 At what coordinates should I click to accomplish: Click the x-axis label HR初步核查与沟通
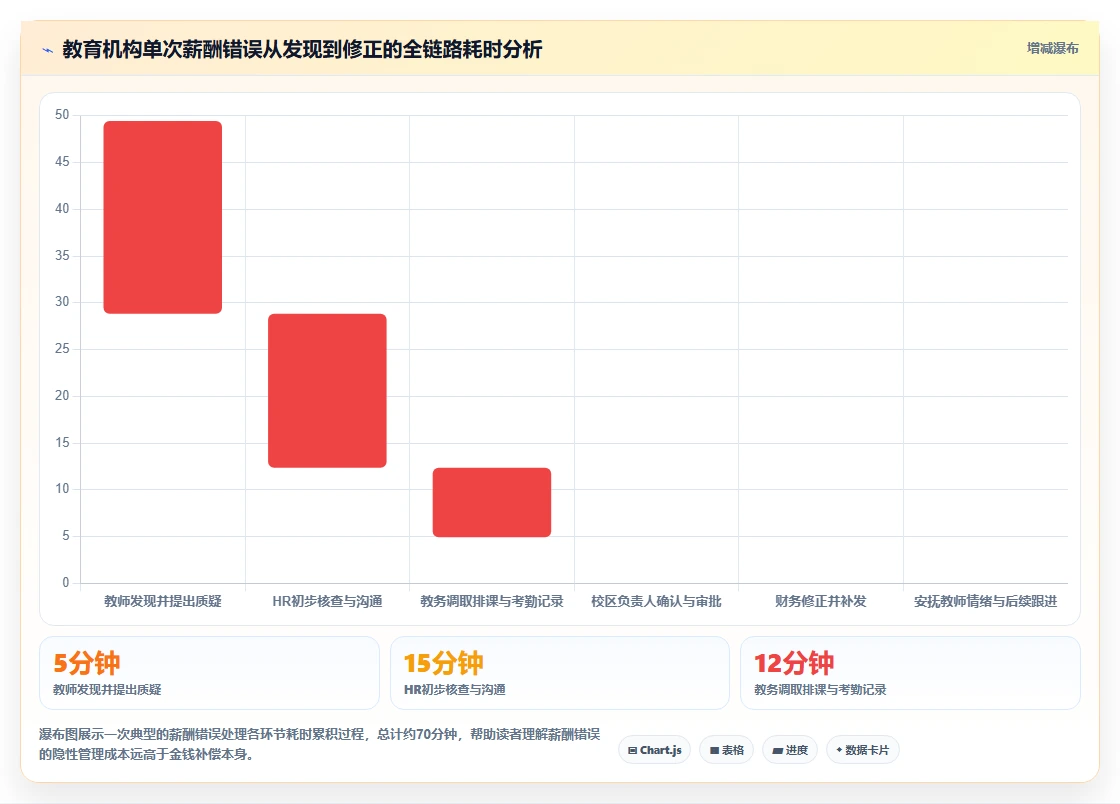tap(327, 601)
